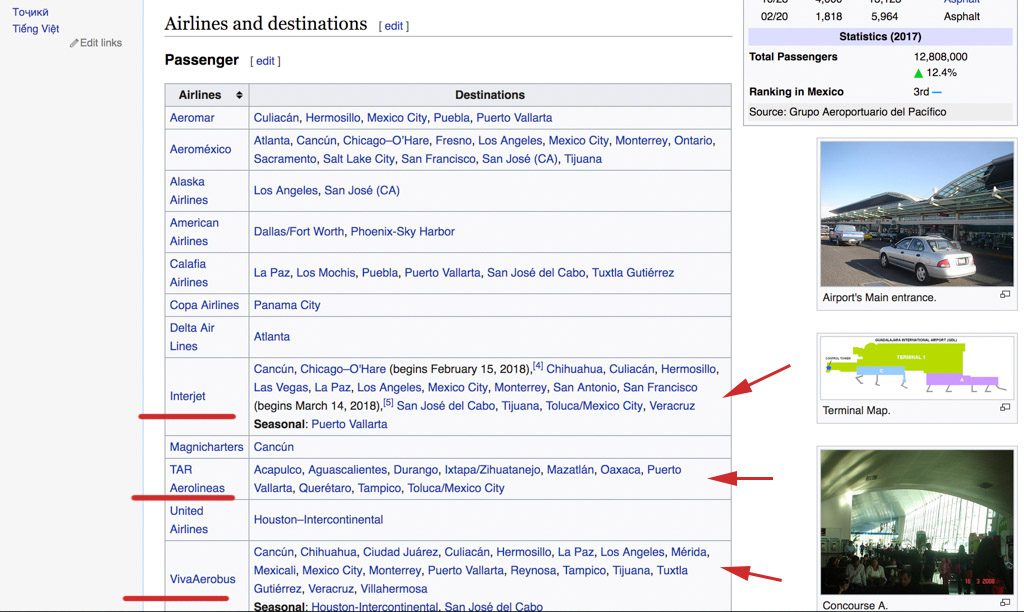Click Las Vegas destination link
The height and width of the screenshot is (612, 1024).
[281, 387]
